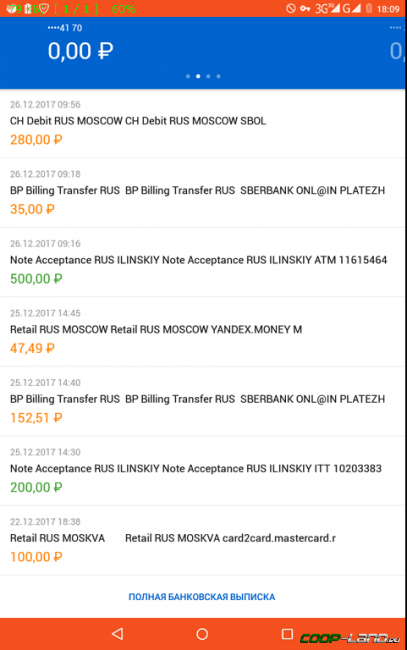The width and height of the screenshot is (407, 650).
Task: Open the 500,00 ₽ ATM 11615464 deposit
Action: [x=203, y=262]
